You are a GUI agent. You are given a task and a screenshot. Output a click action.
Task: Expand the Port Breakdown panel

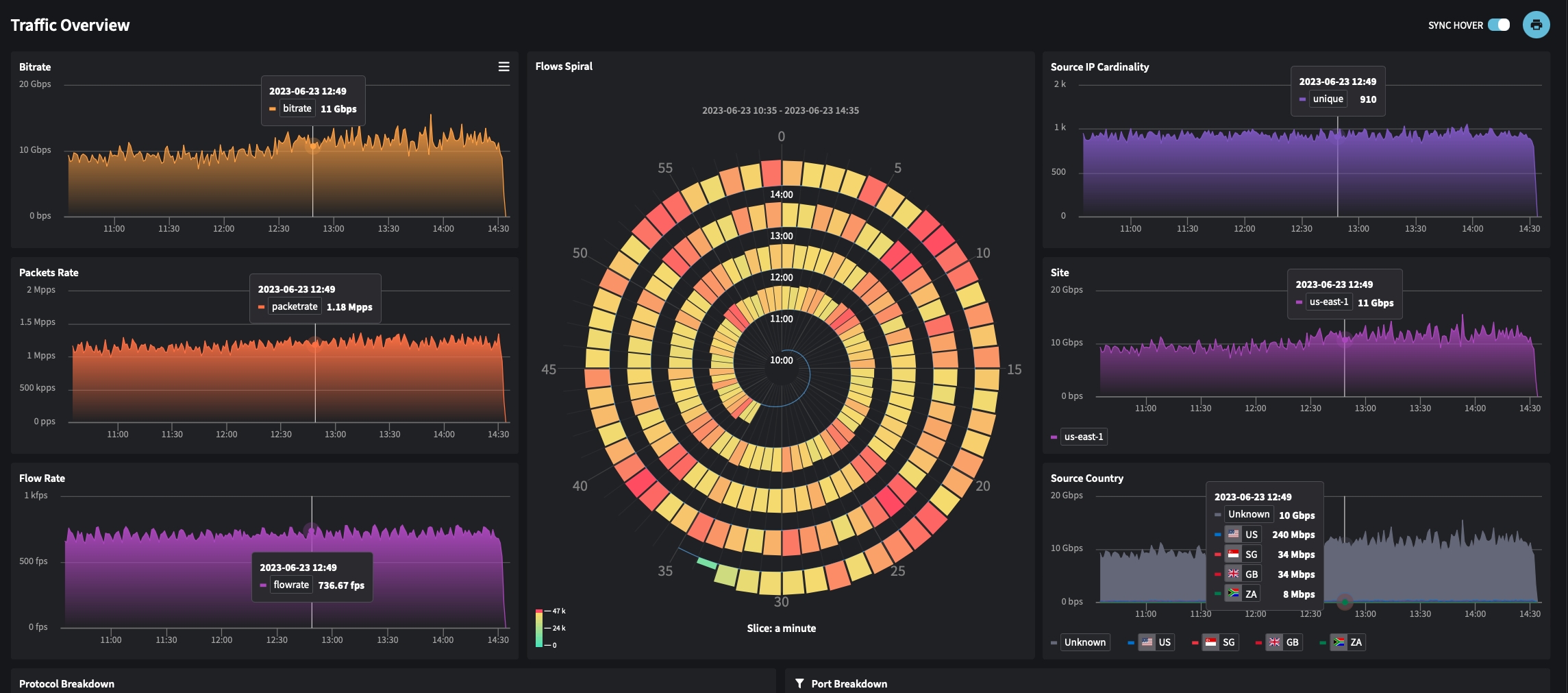click(x=849, y=683)
